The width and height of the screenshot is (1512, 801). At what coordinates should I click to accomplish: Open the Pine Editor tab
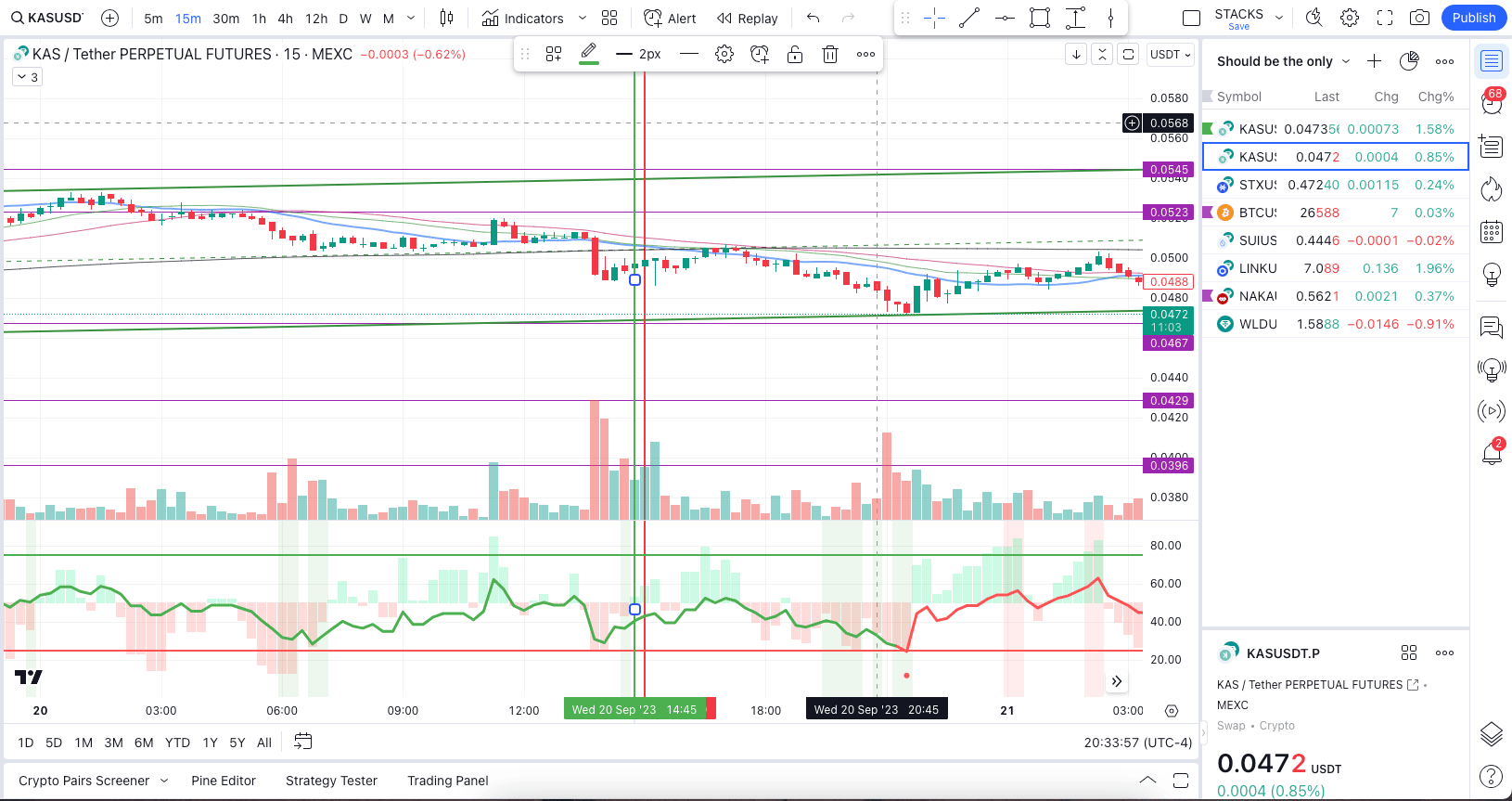(x=224, y=781)
